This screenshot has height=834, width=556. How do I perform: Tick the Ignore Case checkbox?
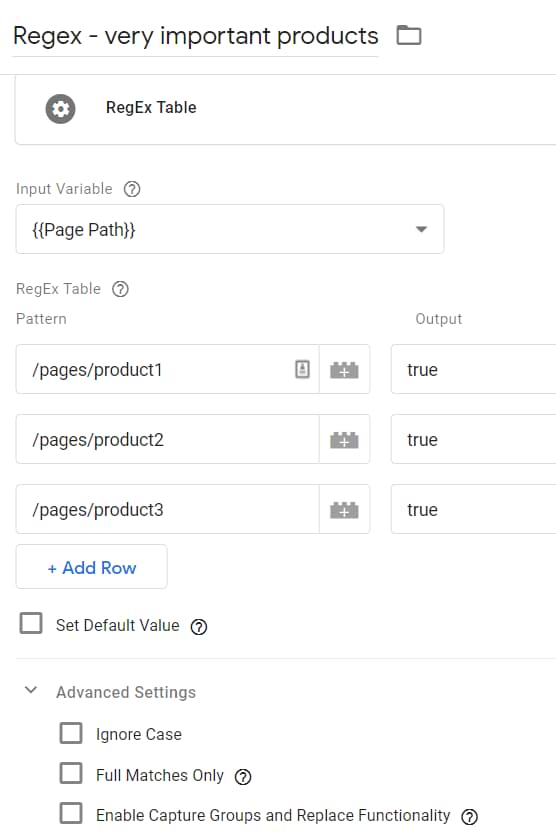point(71,733)
